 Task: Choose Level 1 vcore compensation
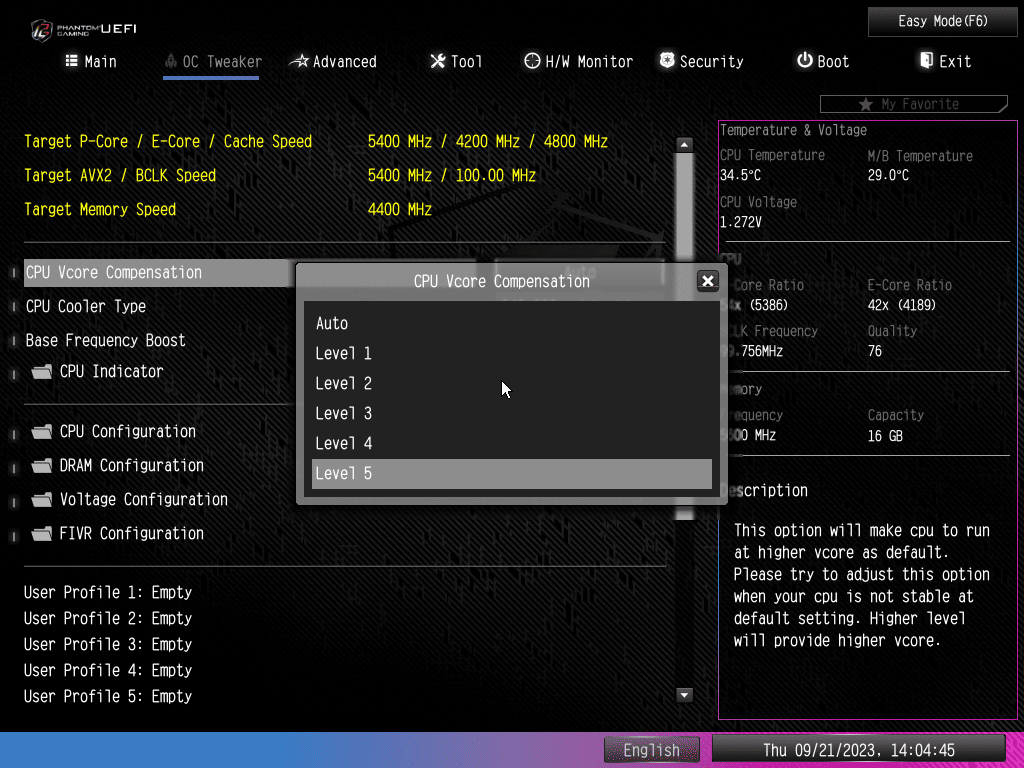pyautogui.click(x=343, y=353)
